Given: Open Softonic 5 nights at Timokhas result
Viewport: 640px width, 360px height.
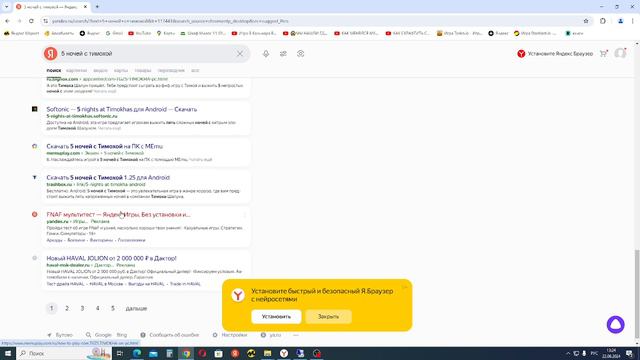Looking at the screenshot, I should tap(122, 109).
